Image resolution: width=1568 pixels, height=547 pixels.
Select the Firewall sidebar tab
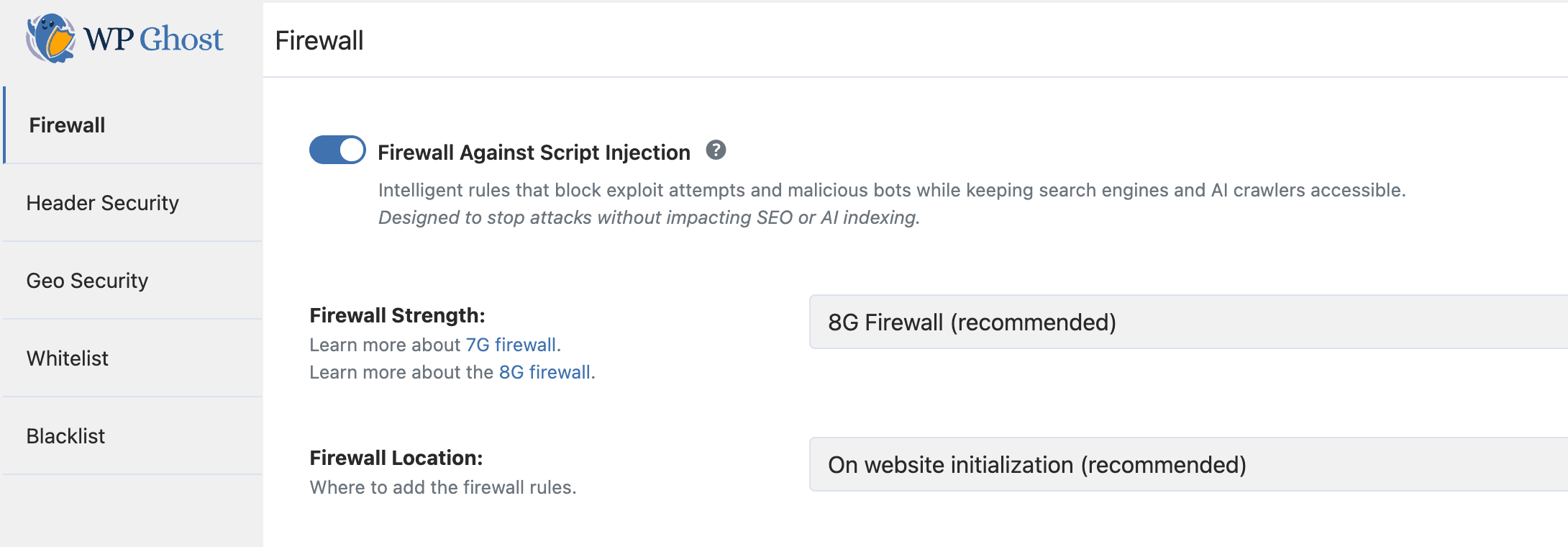click(x=67, y=125)
